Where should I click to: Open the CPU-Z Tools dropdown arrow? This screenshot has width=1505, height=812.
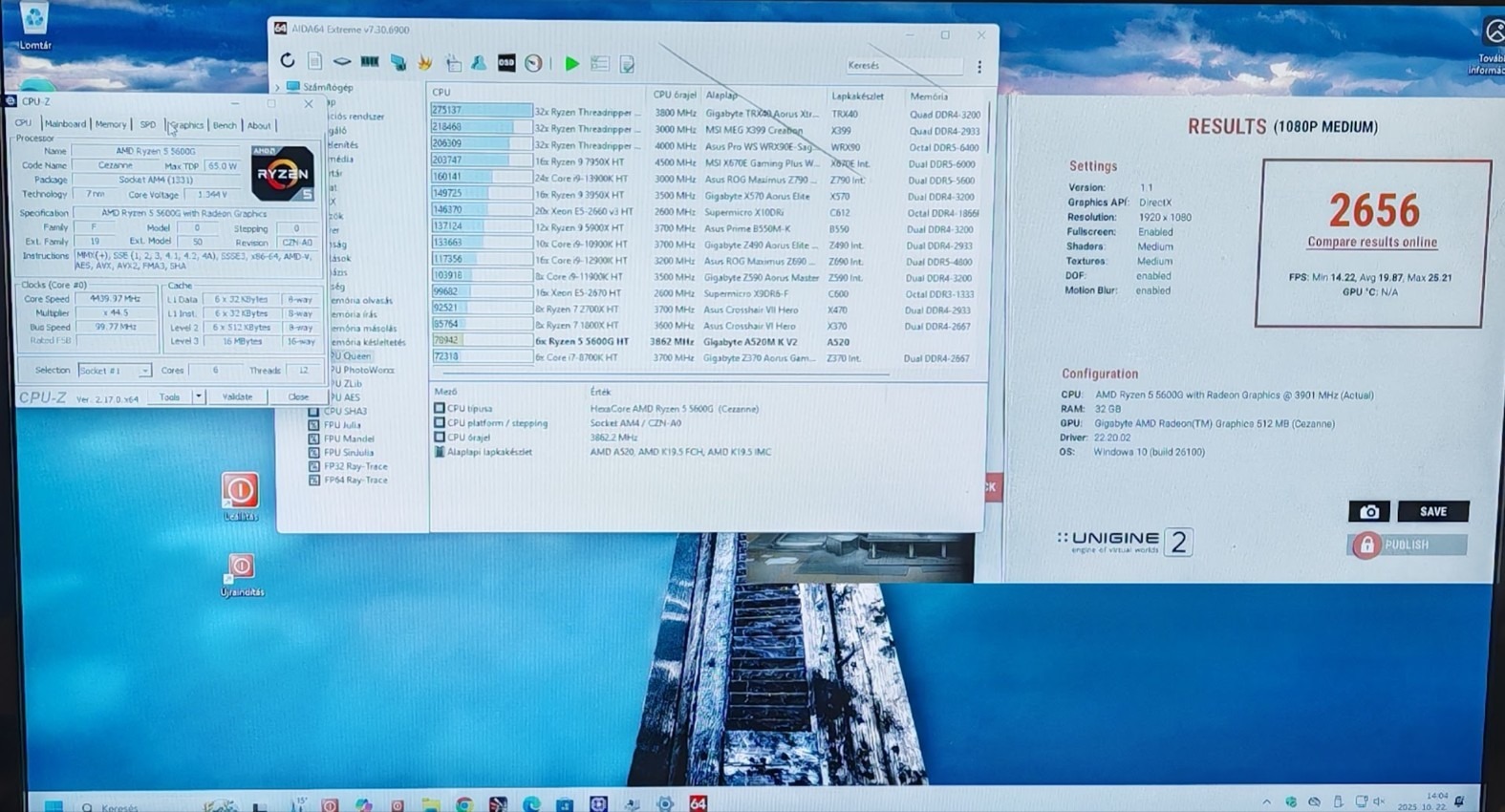point(198,396)
